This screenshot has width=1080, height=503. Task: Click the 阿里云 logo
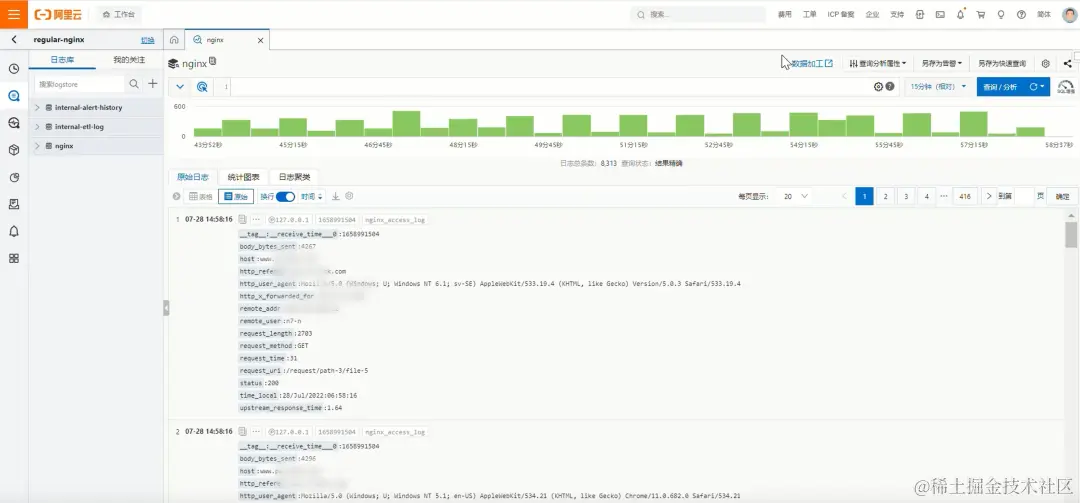click(x=58, y=14)
